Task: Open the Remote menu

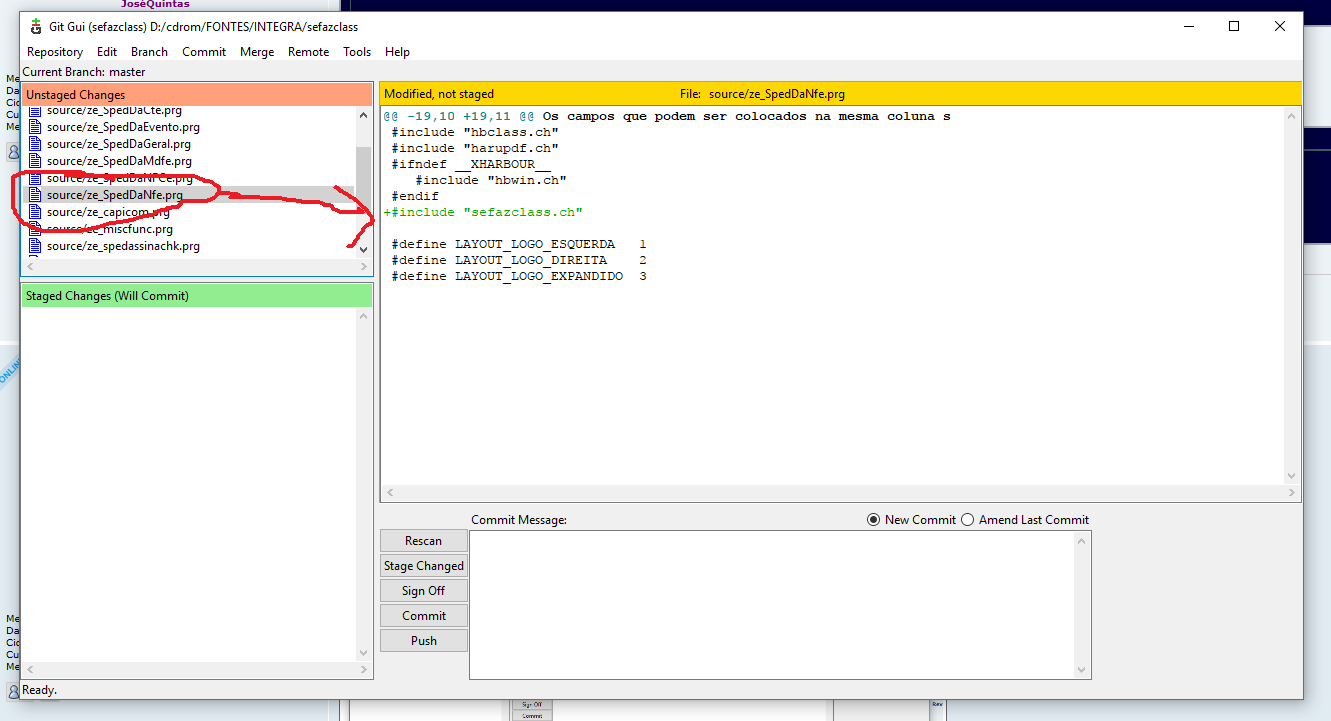Action: pyautogui.click(x=308, y=52)
